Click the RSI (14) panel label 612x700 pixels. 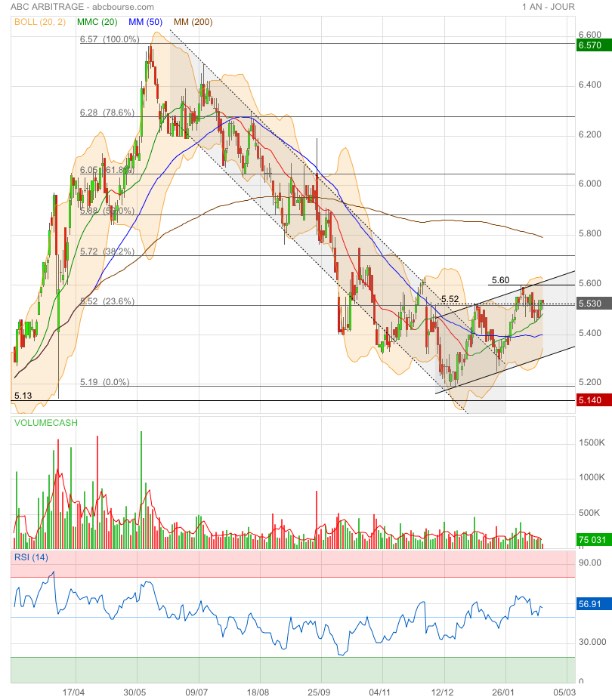point(31,557)
